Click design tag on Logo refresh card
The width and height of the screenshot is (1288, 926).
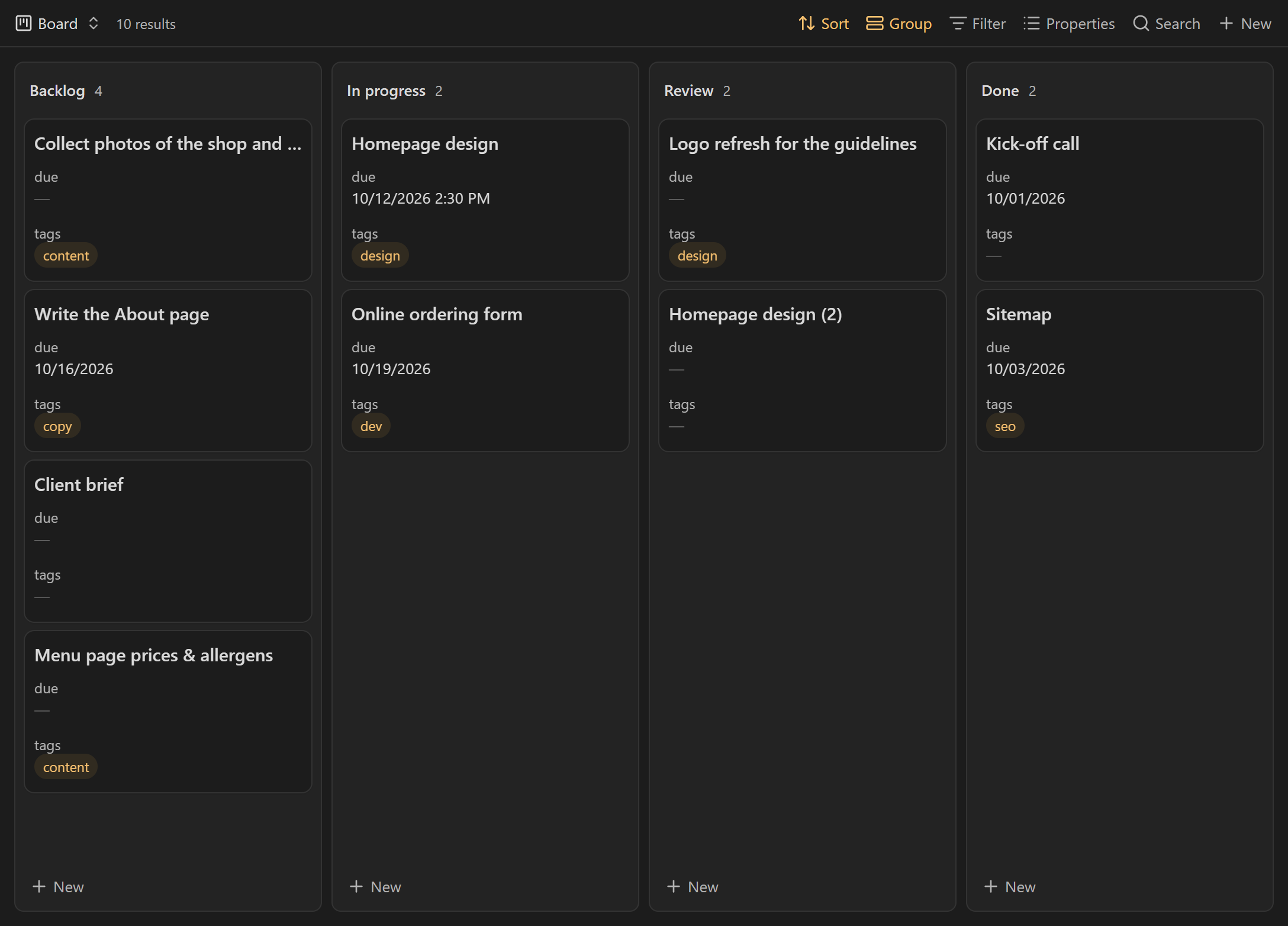point(697,255)
